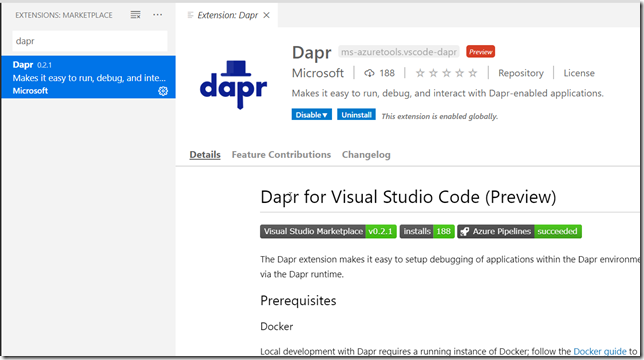Screen dimensions: 644x360
Task: Click the Microsoft publisher name
Action: click(318, 73)
